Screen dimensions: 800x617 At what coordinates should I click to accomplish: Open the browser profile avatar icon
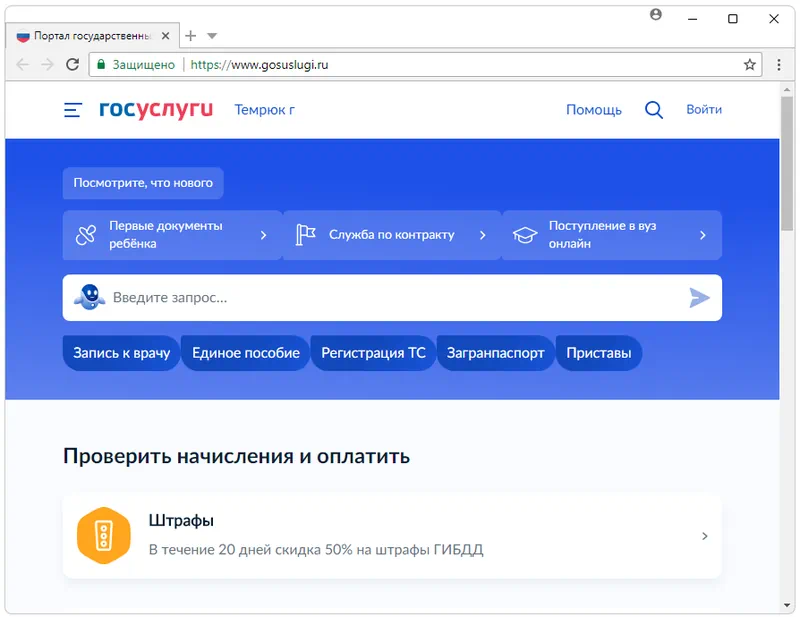(x=656, y=14)
